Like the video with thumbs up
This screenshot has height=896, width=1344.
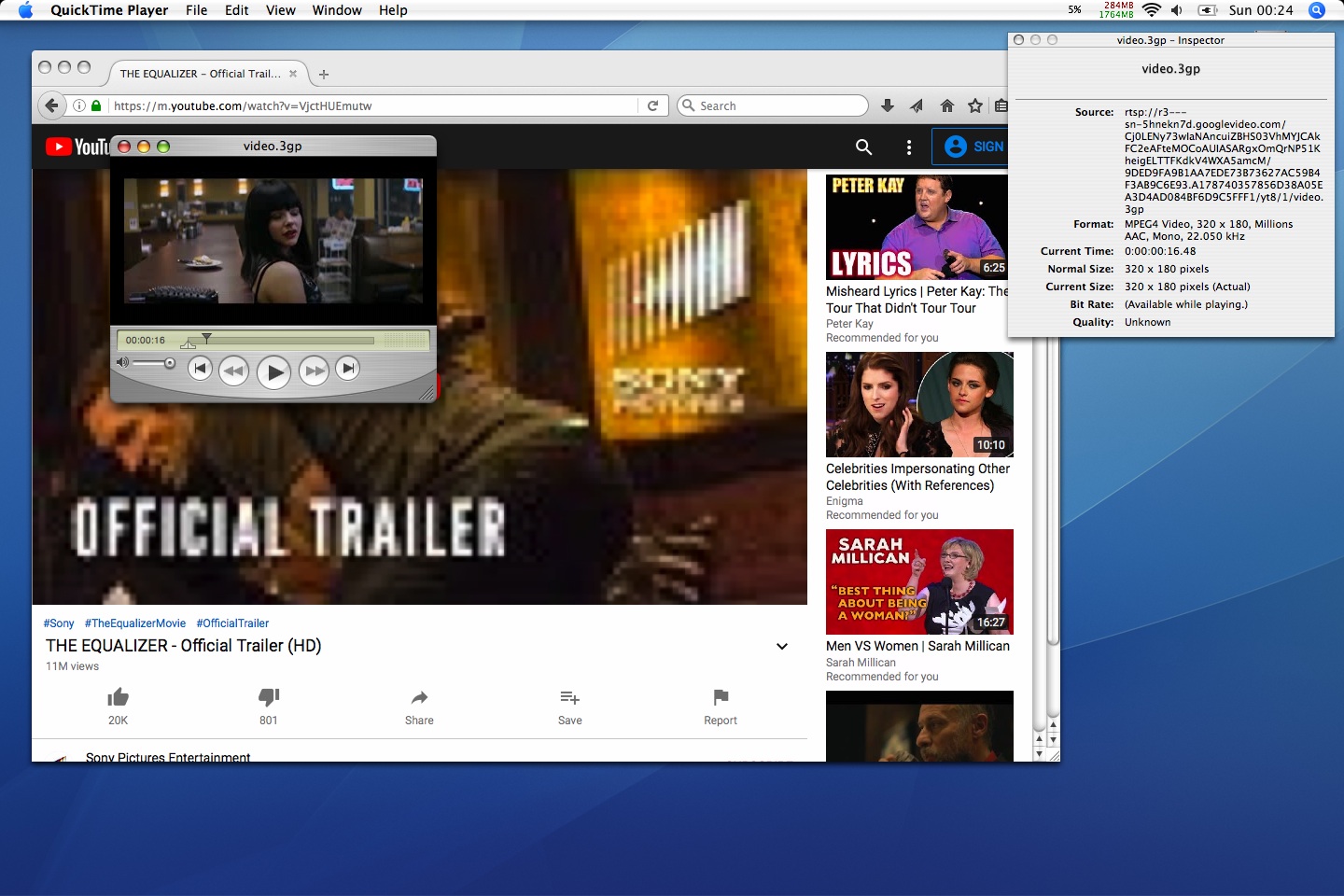(118, 697)
